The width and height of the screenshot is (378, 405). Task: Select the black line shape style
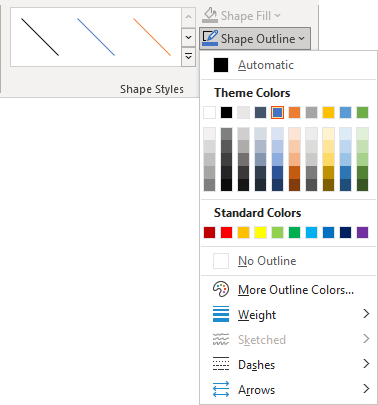[40, 37]
